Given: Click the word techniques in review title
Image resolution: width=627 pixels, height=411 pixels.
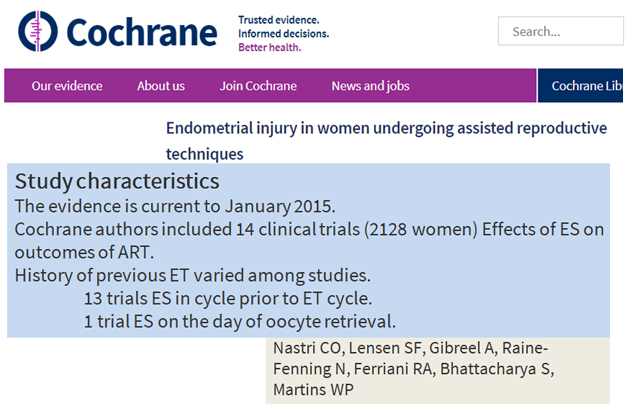Looking at the screenshot, I should 205,154.
